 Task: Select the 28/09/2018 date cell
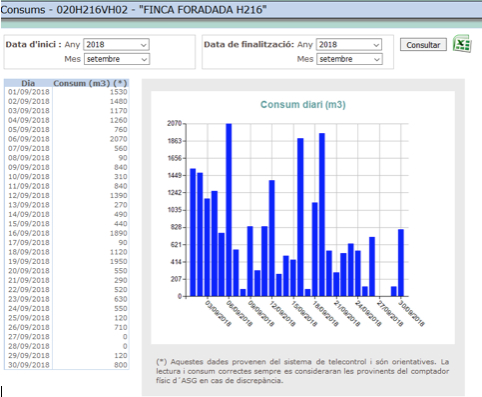tap(29, 346)
